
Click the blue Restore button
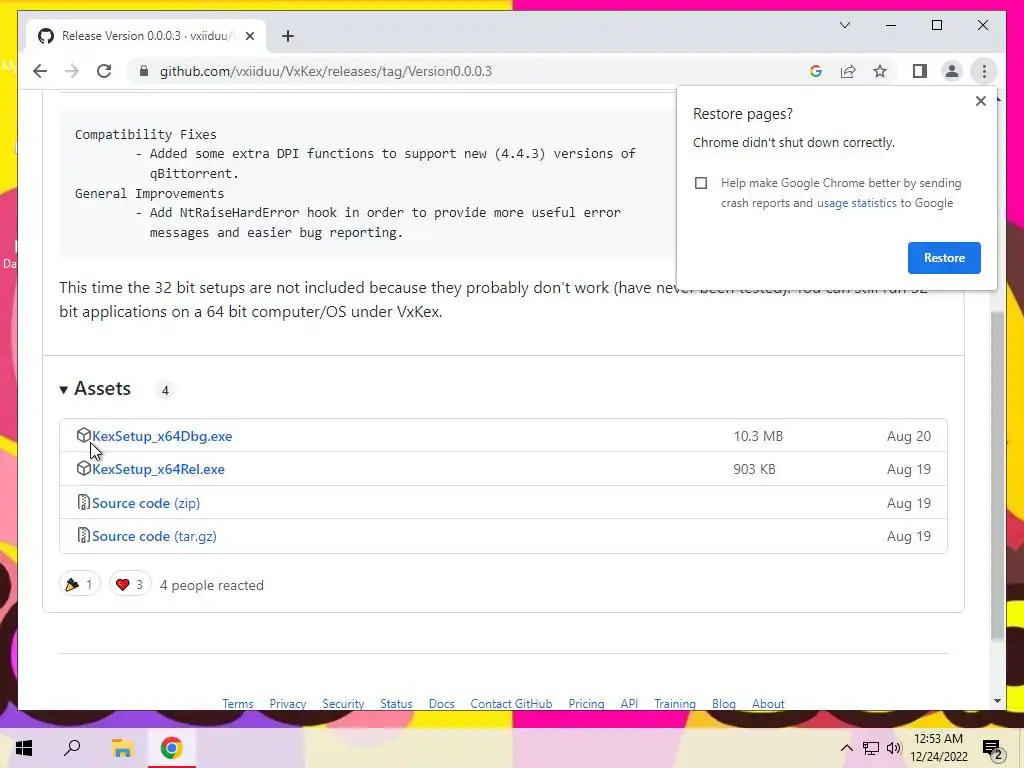click(x=944, y=257)
